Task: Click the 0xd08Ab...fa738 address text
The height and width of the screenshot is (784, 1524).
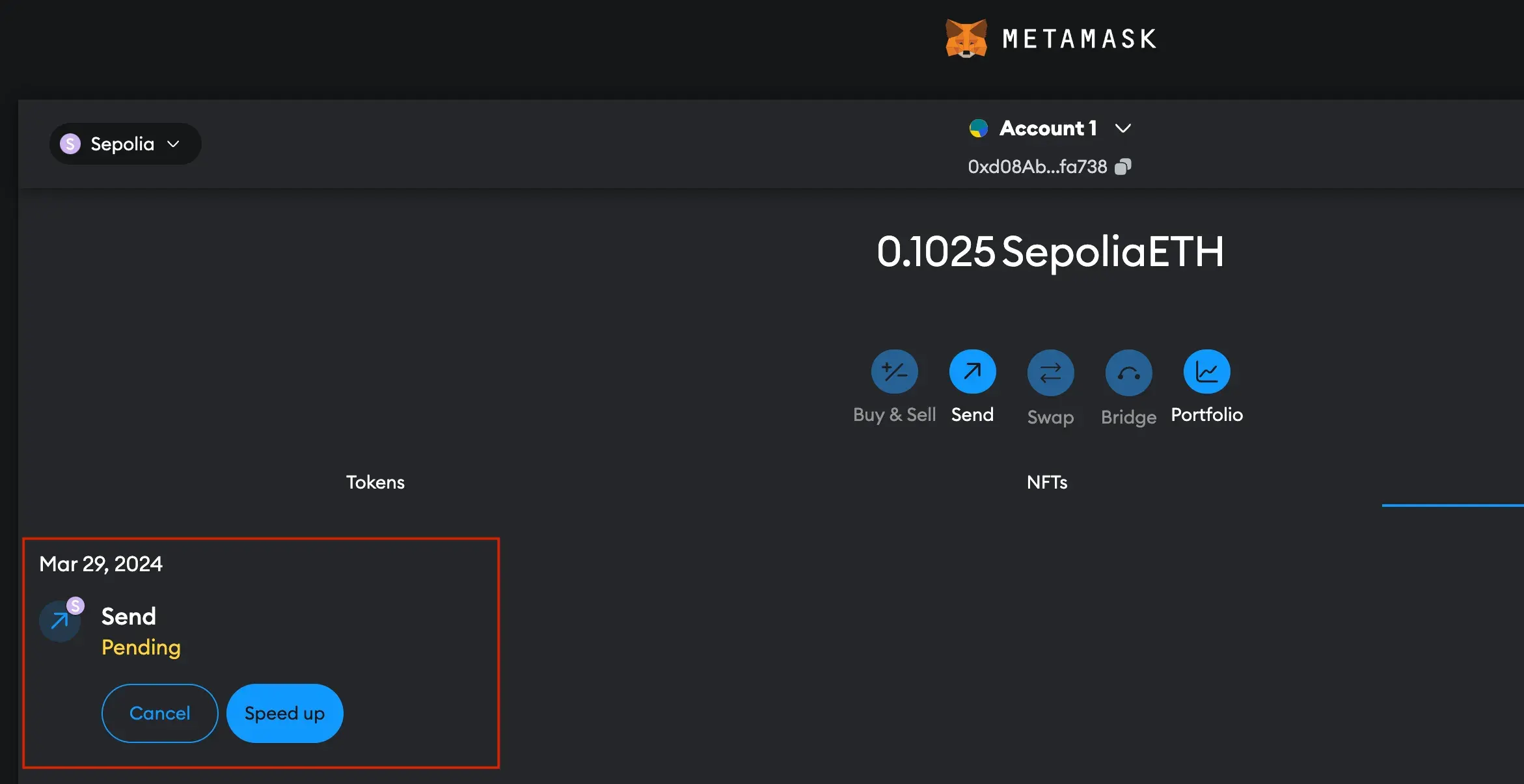Action: 1037,167
